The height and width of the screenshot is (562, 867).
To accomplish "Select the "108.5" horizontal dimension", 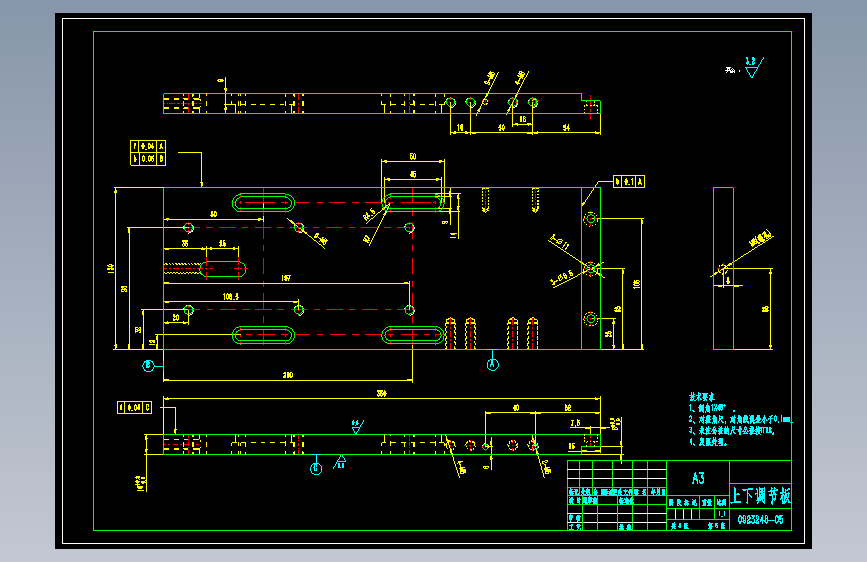I will (231, 296).
